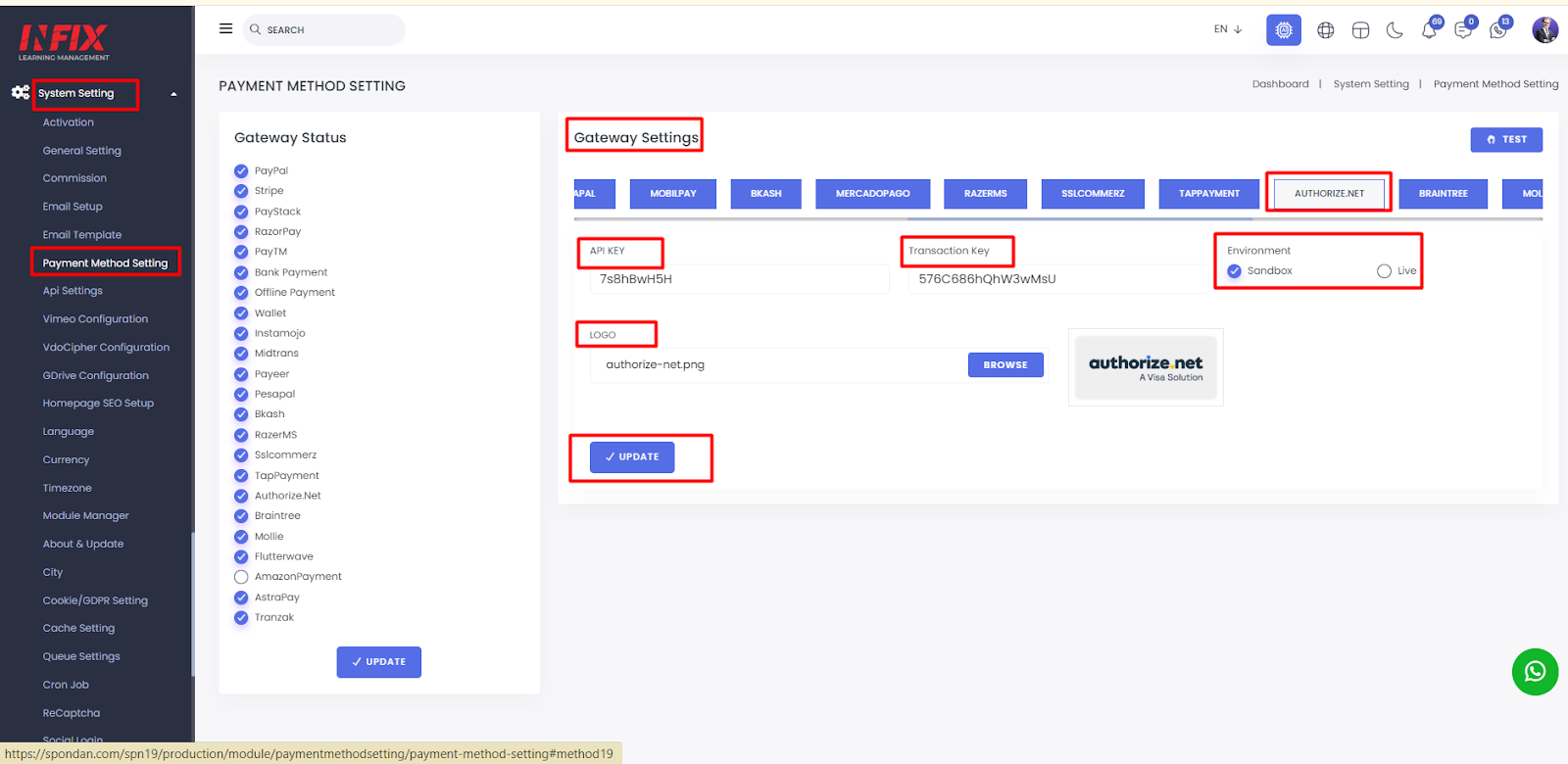Open the highlighted blue settings chip icon

[x=1284, y=30]
